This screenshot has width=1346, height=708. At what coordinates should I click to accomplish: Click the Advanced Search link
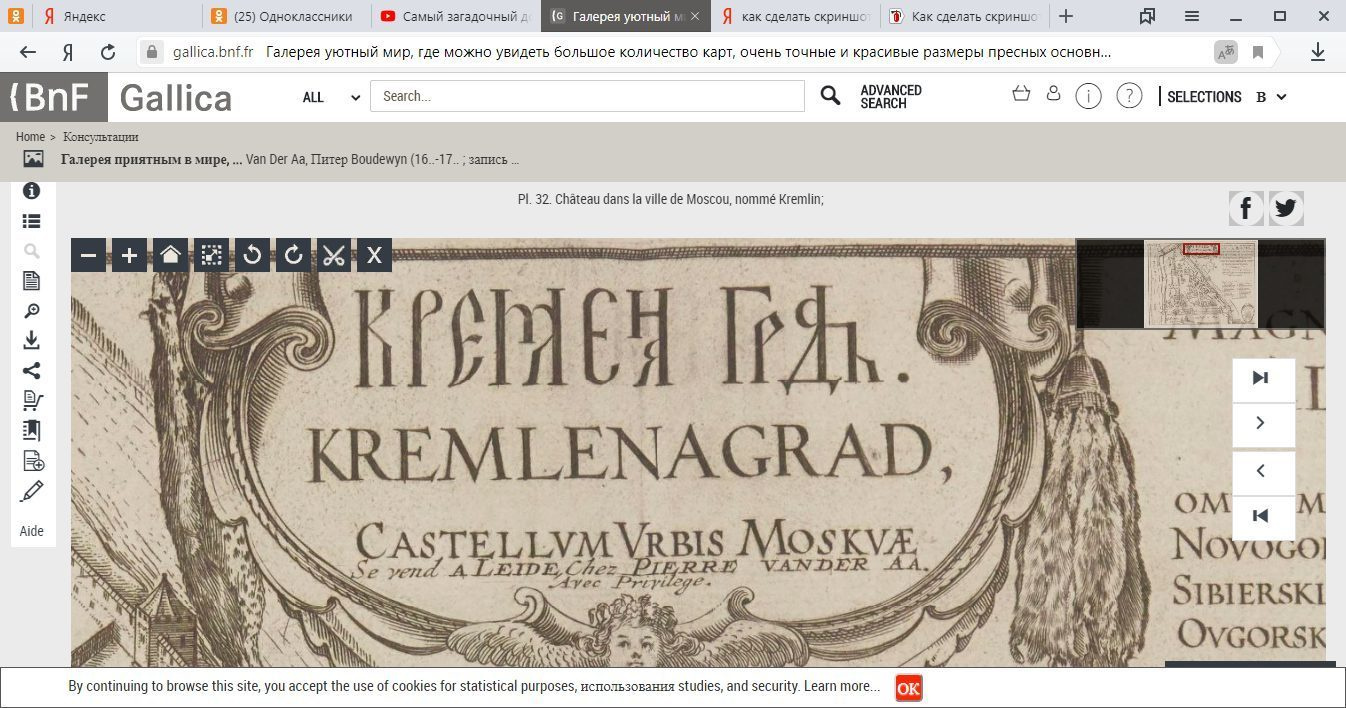click(890, 96)
